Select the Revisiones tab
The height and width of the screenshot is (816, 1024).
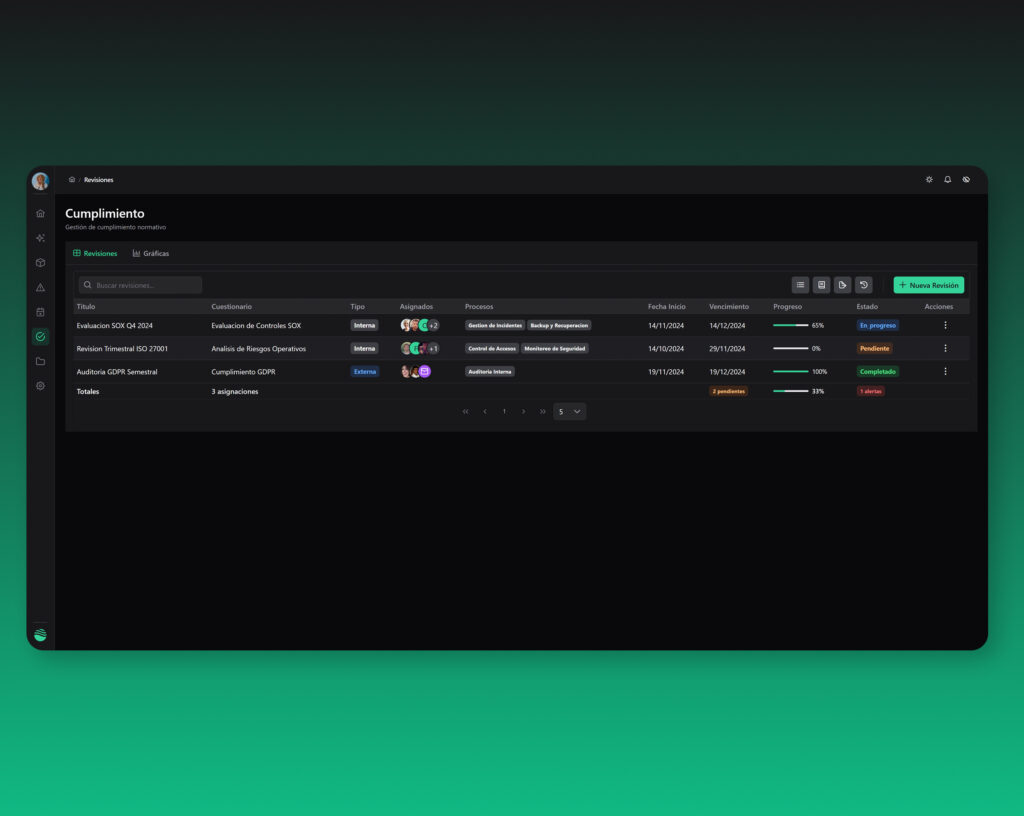point(95,253)
